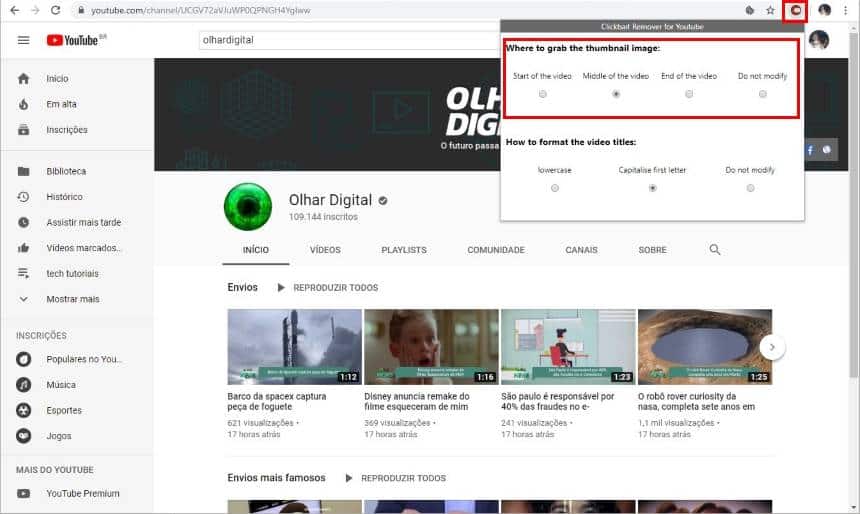Viewport: 860px width, 514px height.
Task: Bookmark this page with the star icon
Action: pyautogui.click(x=771, y=10)
